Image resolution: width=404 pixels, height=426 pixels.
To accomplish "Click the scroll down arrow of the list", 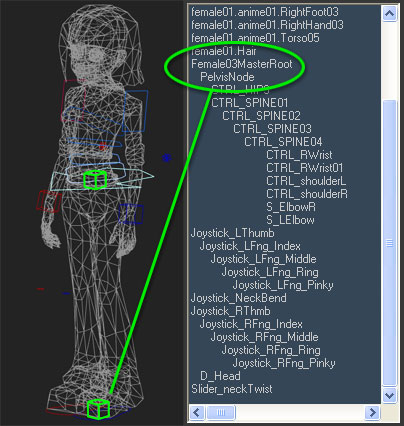I will pyautogui.click(x=389, y=395).
